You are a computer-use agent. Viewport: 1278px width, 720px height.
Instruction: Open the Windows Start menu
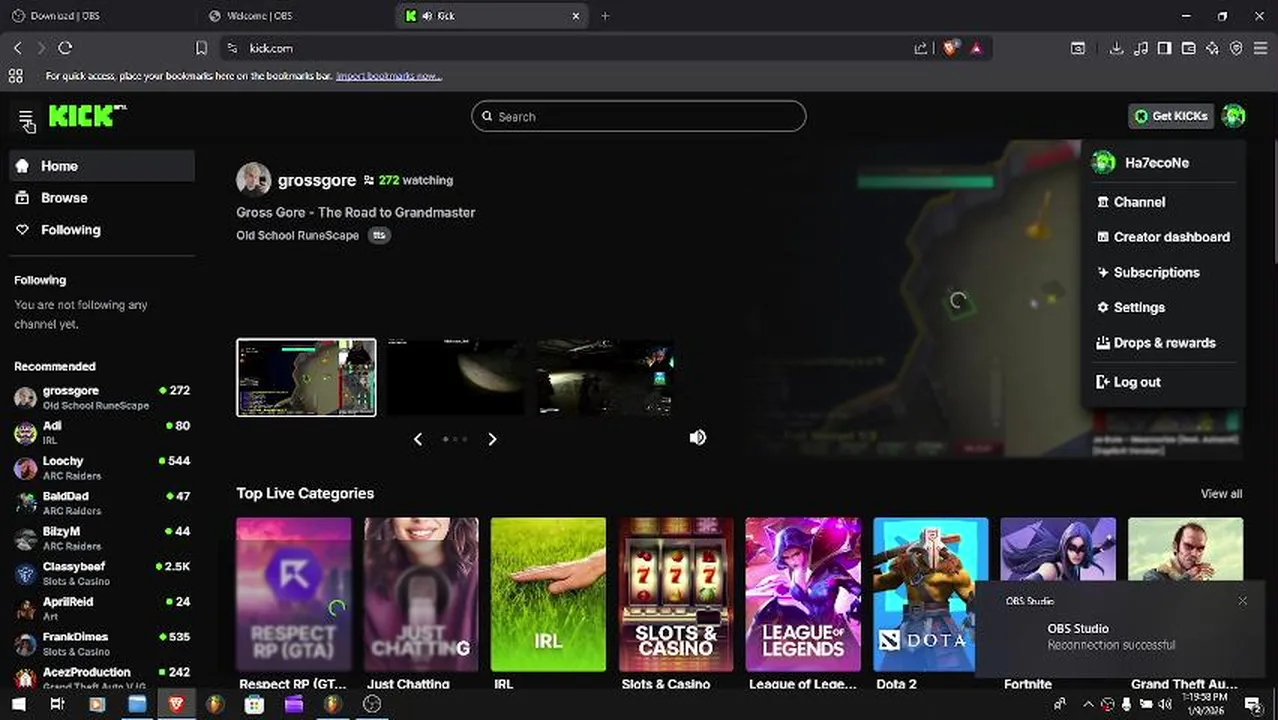tap(18, 704)
